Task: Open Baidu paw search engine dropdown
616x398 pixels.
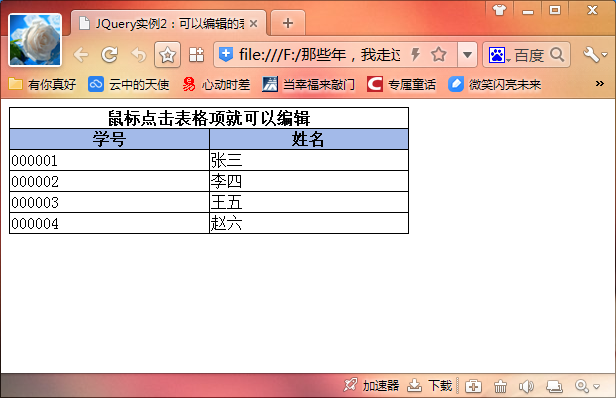Action: click(x=499, y=55)
